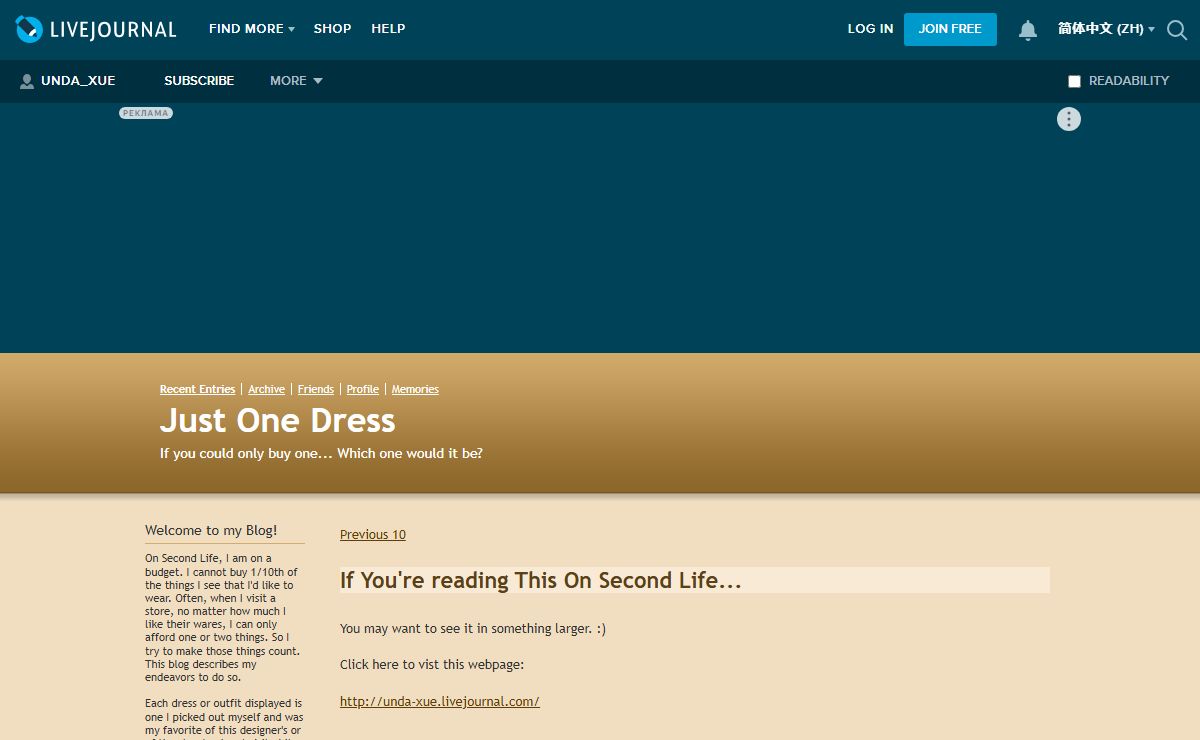
Task: Open the language selector 简体中文 (ZH)
Action: (x=1106, y=29)
